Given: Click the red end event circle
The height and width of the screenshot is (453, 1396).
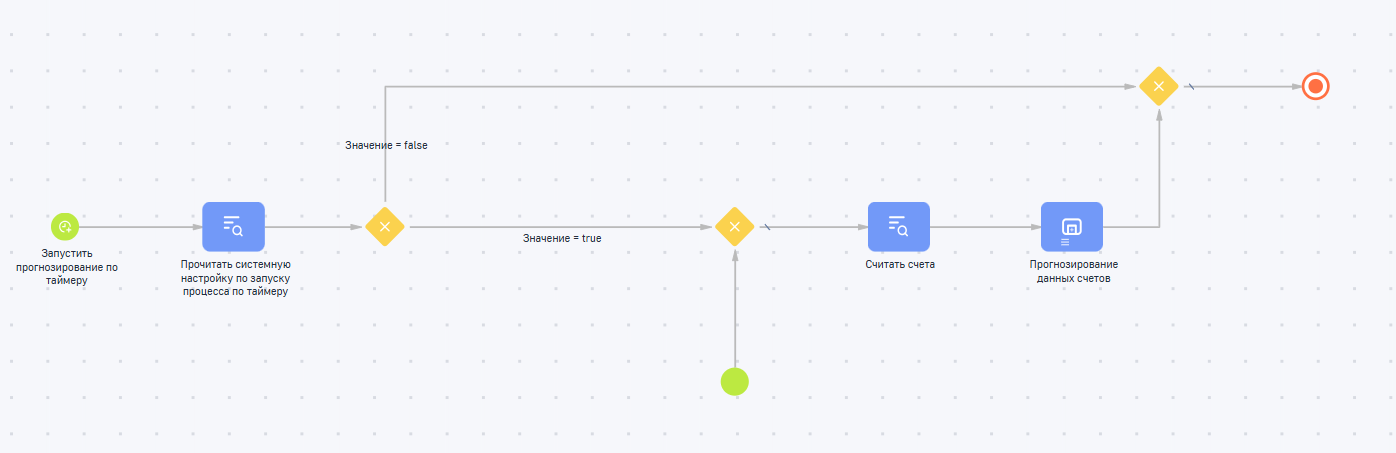Looking at the screenshot, I should click(1316, 87).
